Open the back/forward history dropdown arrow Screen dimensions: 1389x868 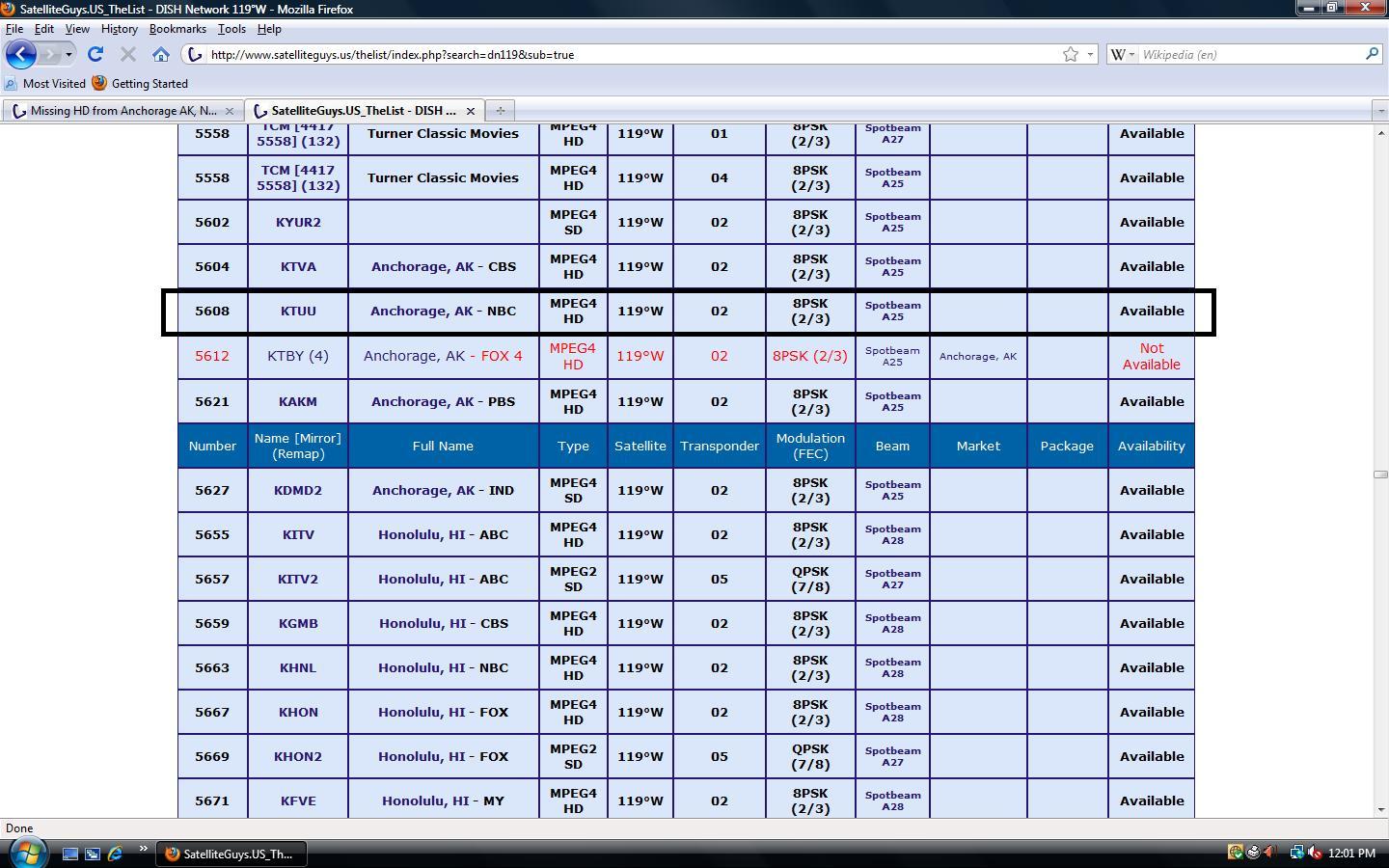coord(68,54)
